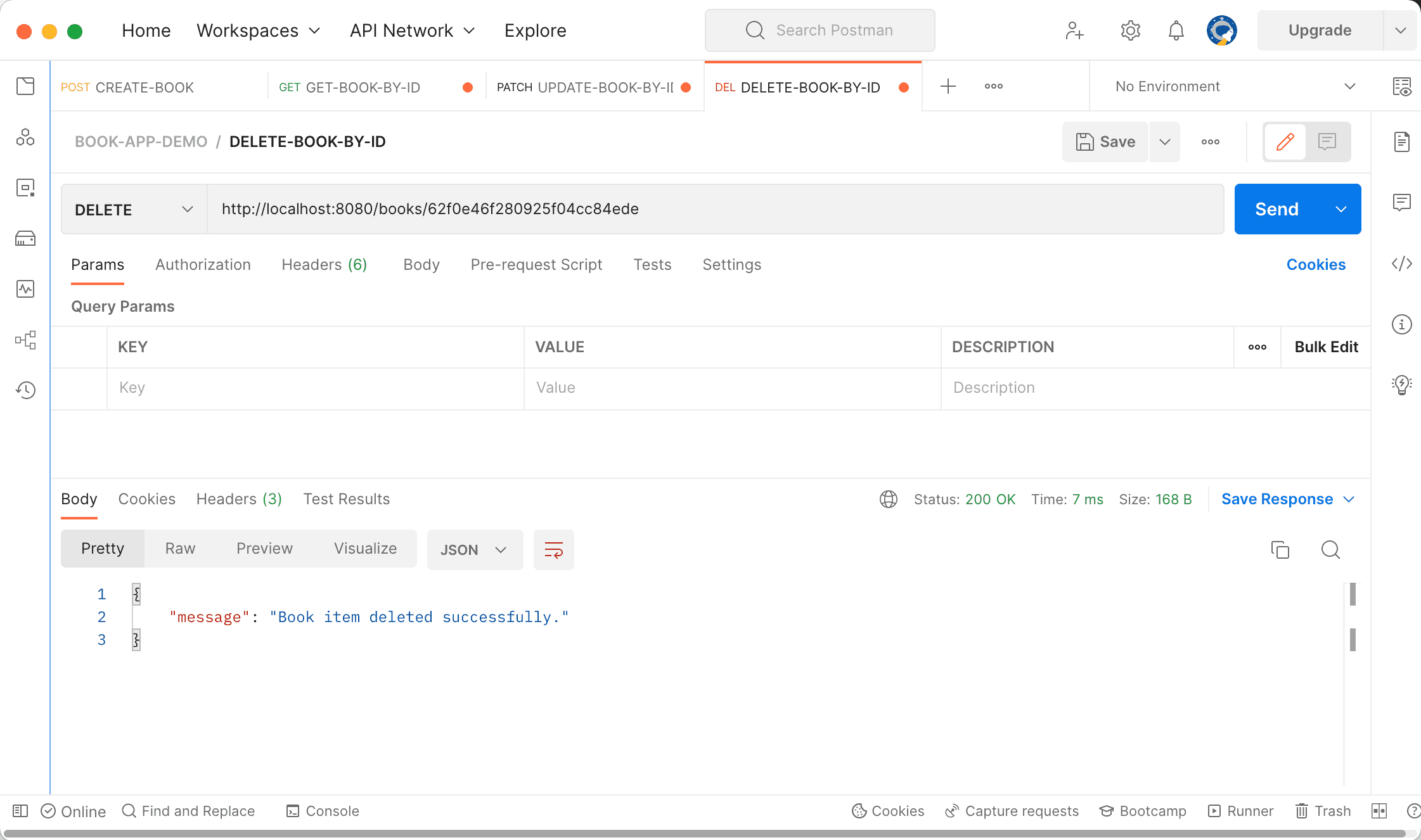1421x840 pixels.
Task: Open the GET-BOOK-BY-ID request tab
Action: 362,87
